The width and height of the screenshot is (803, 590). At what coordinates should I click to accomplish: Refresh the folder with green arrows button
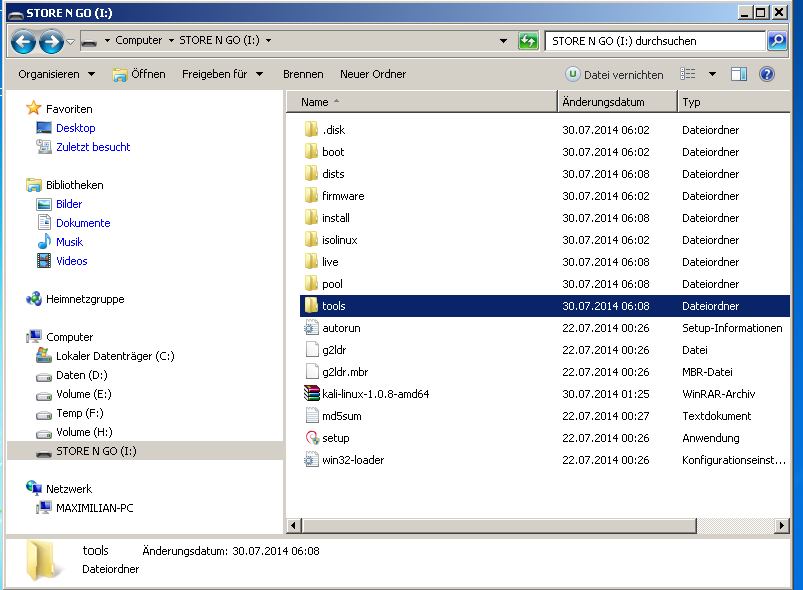[x=528, y=40]
